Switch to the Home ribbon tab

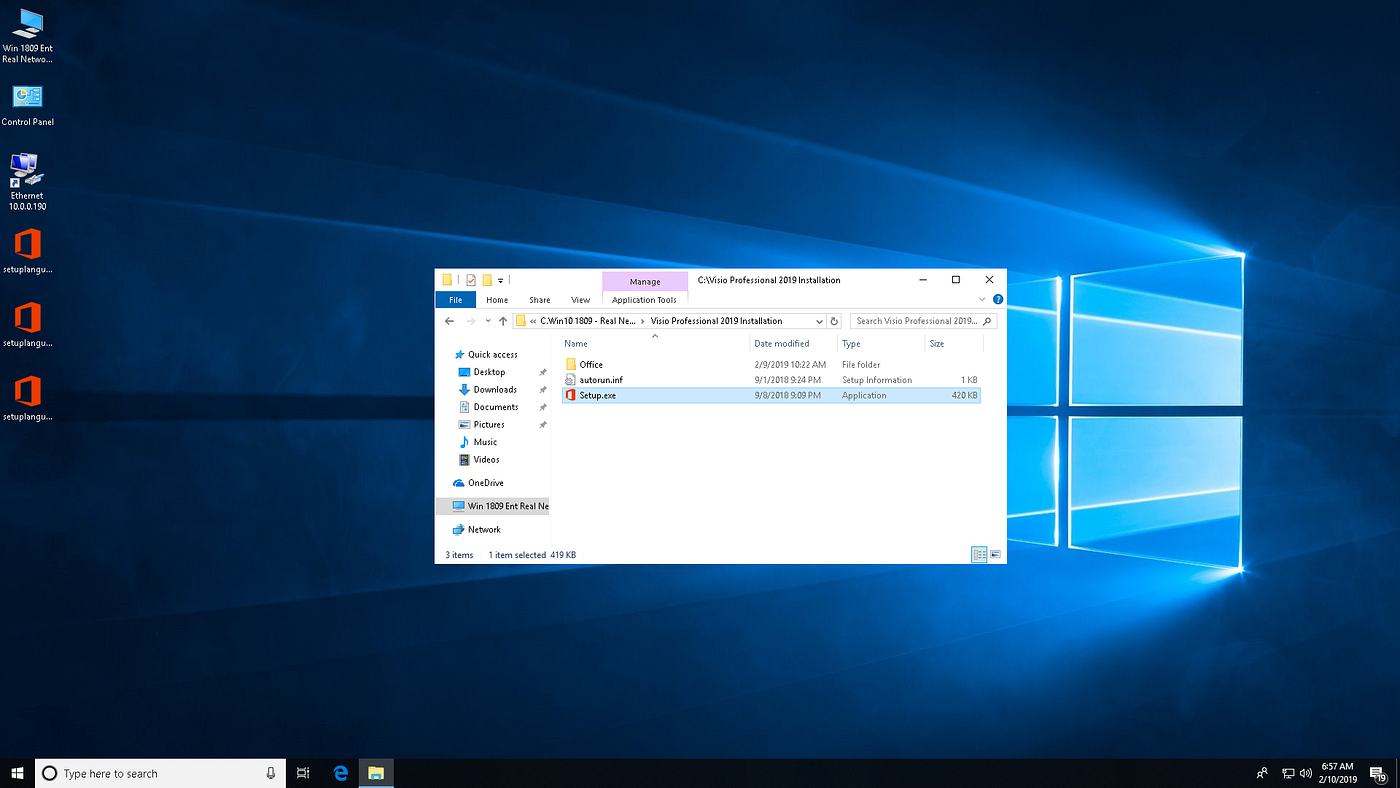point(497,300)
